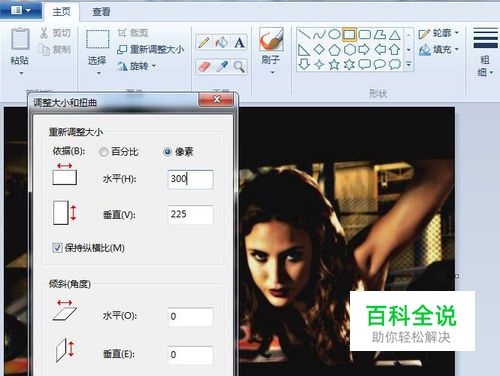Choose the Pixels (像素) radio button
Image resolution: width=500 pixels, height=376 pixels.
(168, 152)
